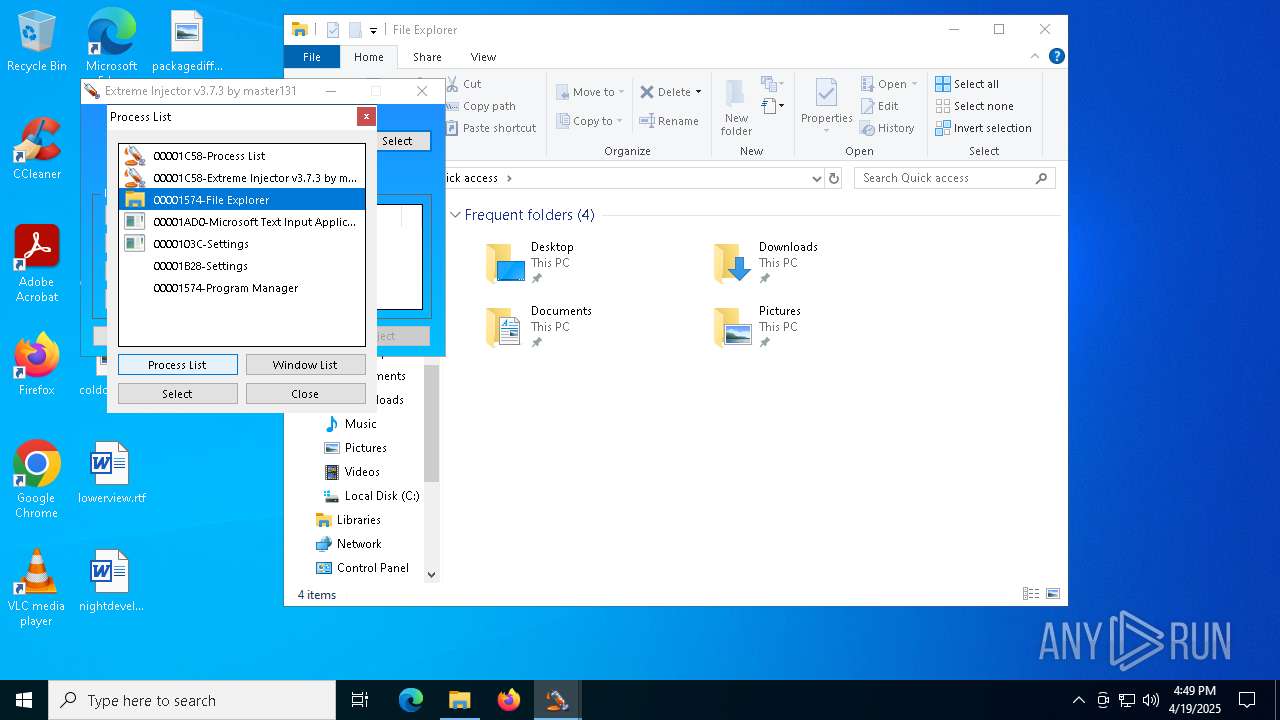Image resolution: width=1280 pixels, height=720 pixels.
Task: Click the Cut scissors icon in ribbon
Action: click(452, 84)
